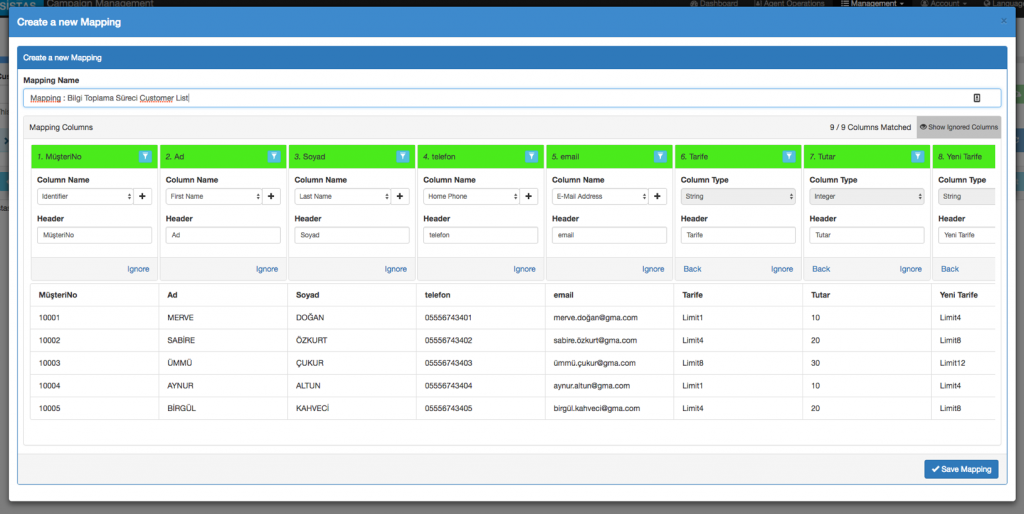Viewport: 1024px width, 514px height.
Task: Open the Management menu in top bar
Action: (x=873, y=4)
